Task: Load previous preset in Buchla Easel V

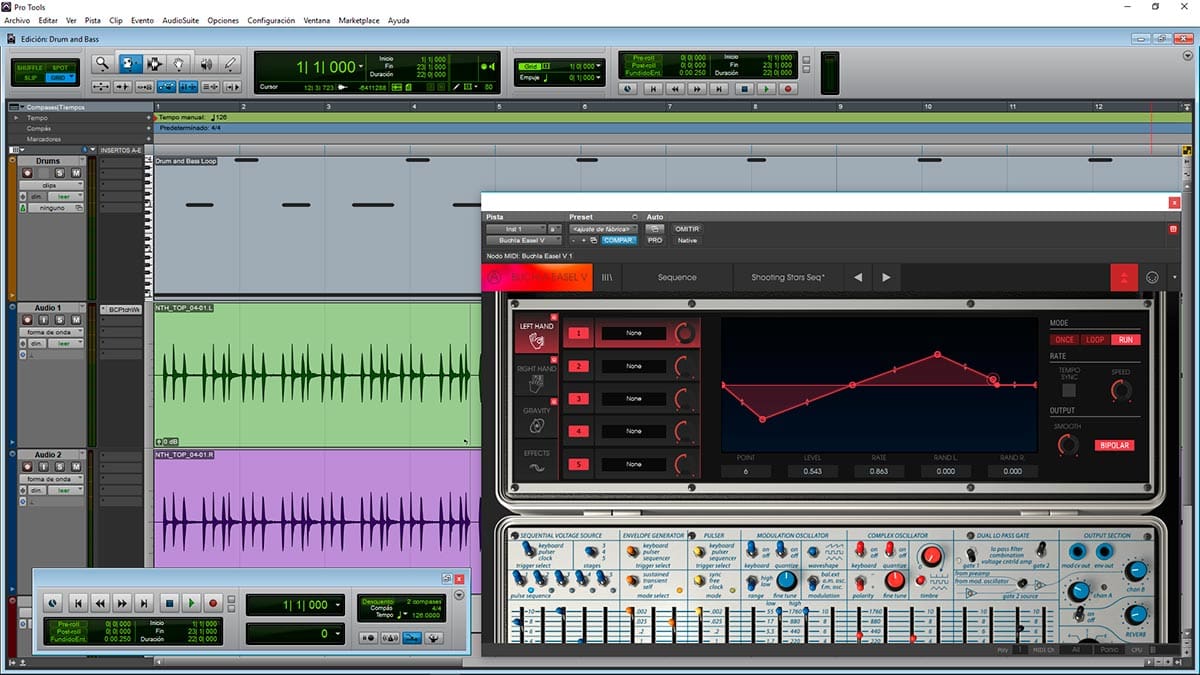Action: pyautogui.click(x=858, y=277)
